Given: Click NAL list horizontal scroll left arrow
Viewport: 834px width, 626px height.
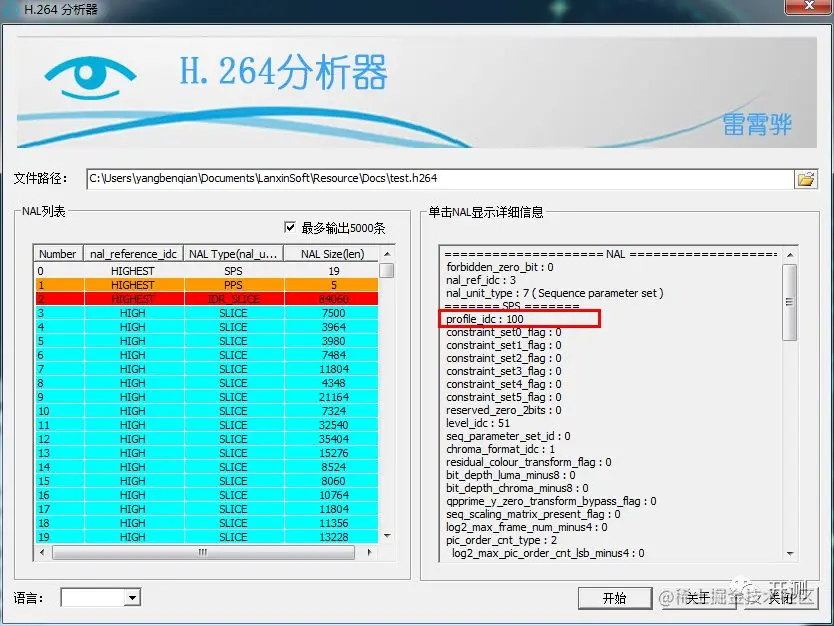Looking at the screenshot, I should 42,553.
